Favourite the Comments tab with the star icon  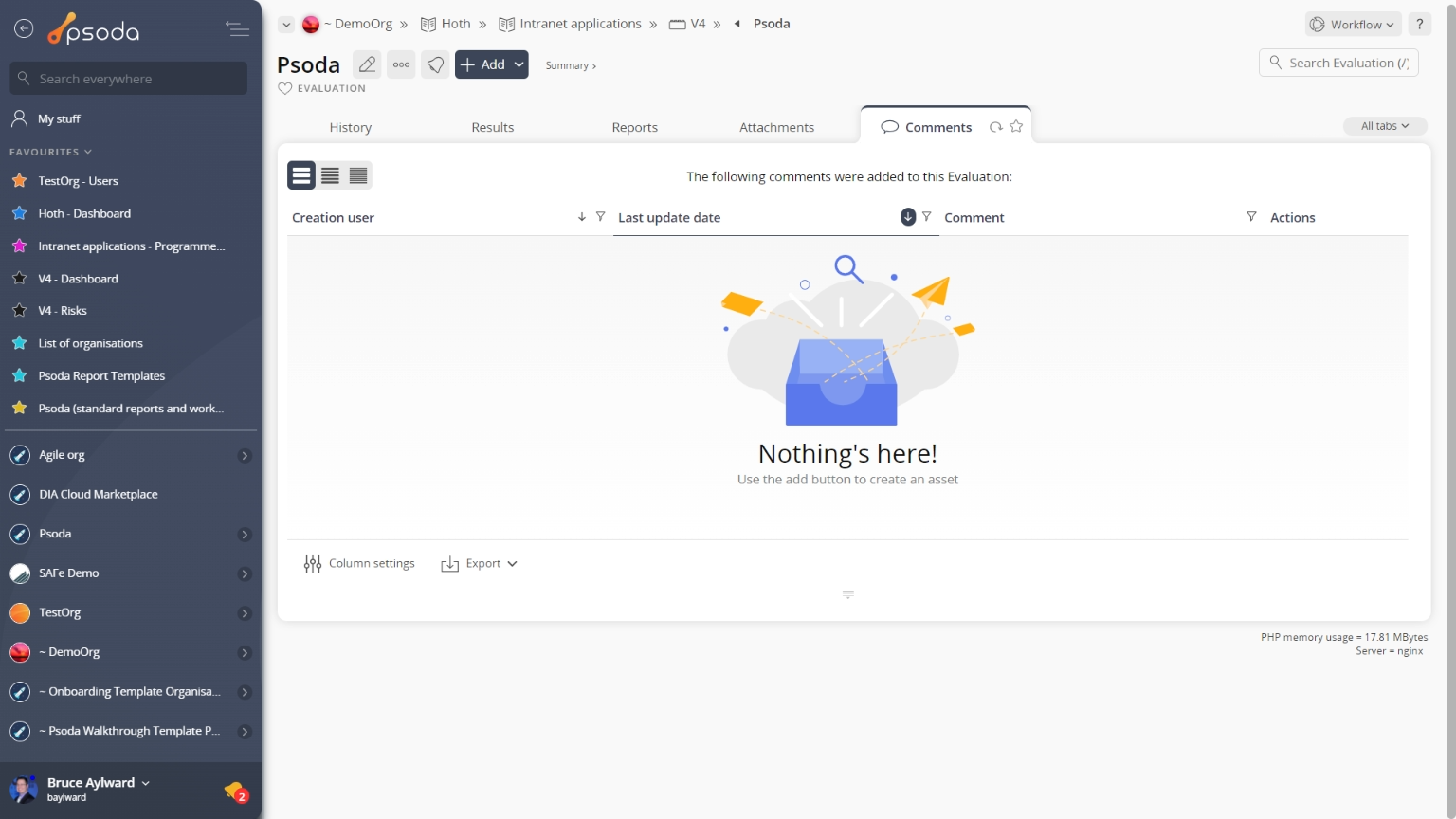pos(1016,126)
